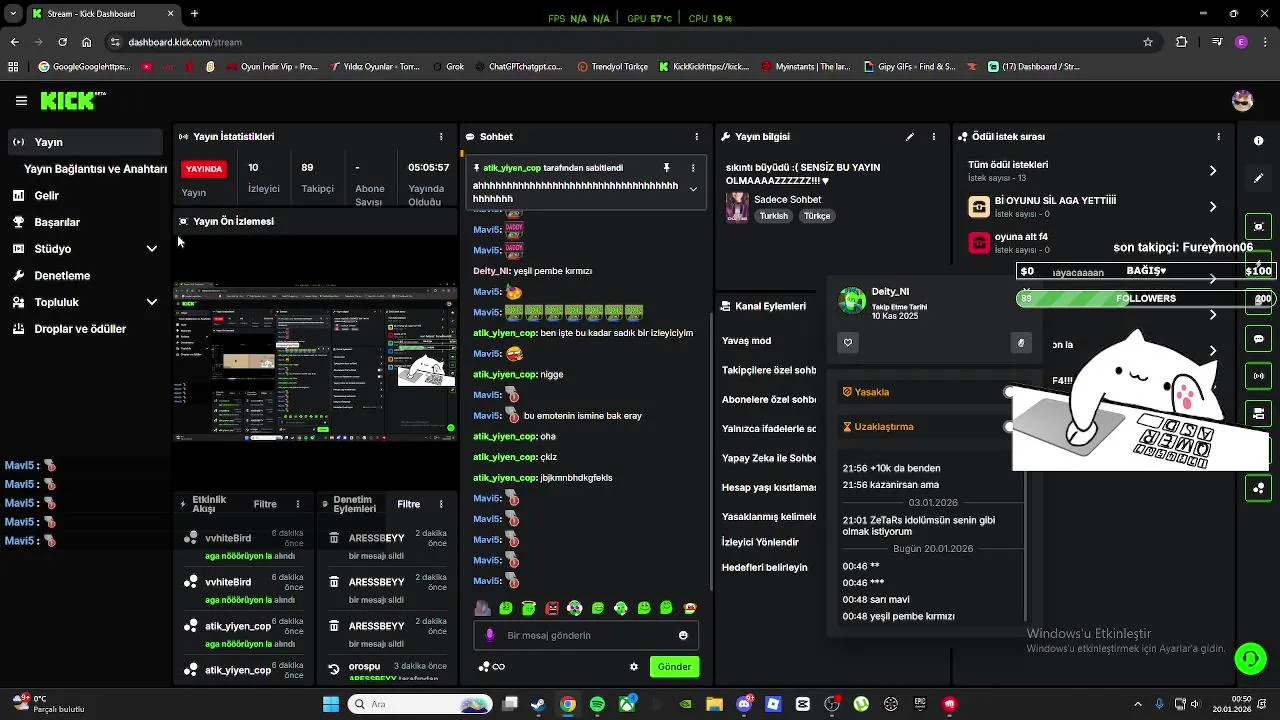Click the Turkish tag

pyautogui.click(x=773, y=216)
